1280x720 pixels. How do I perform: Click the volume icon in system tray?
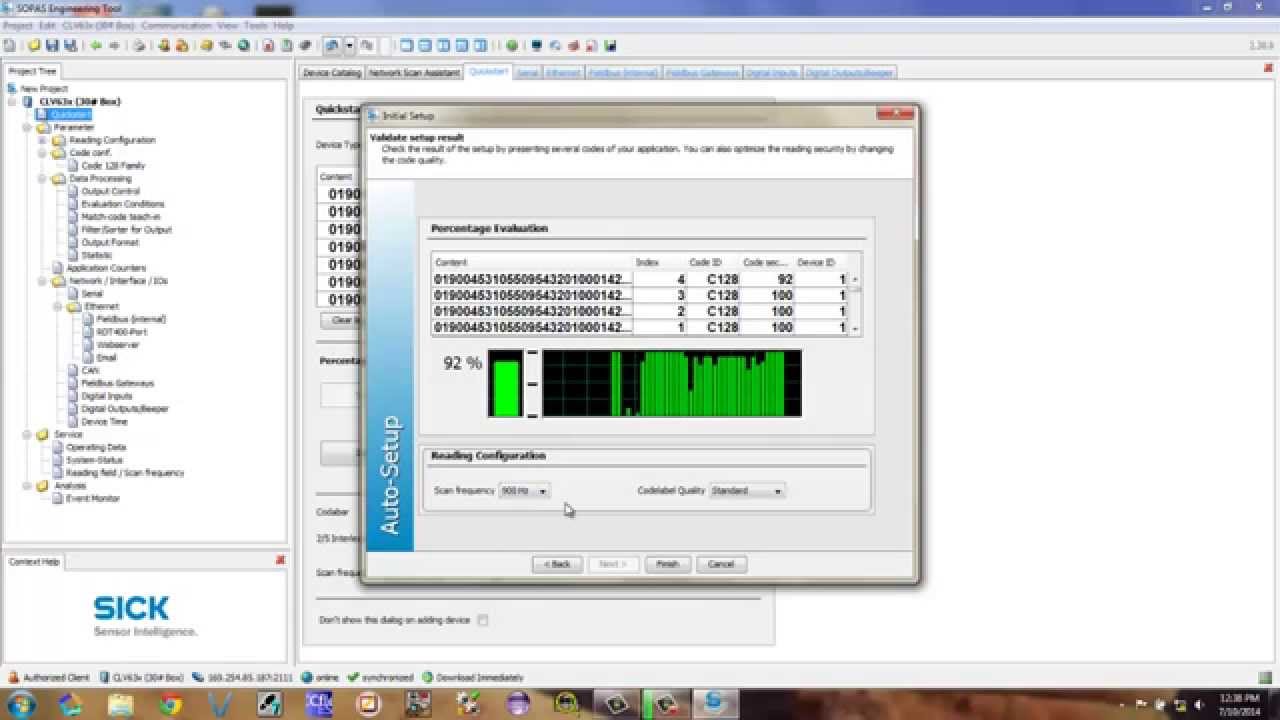[1199, 705]
